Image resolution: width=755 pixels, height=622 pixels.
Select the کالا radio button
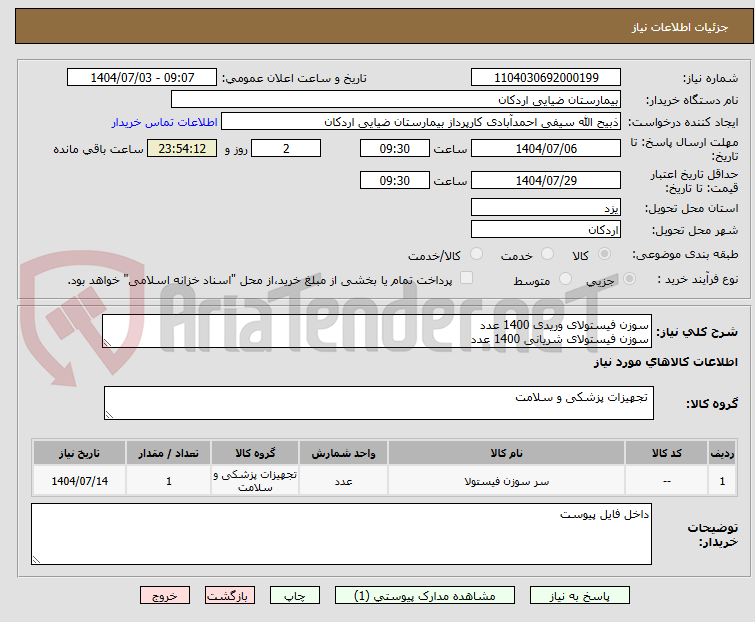click(604, 254)
